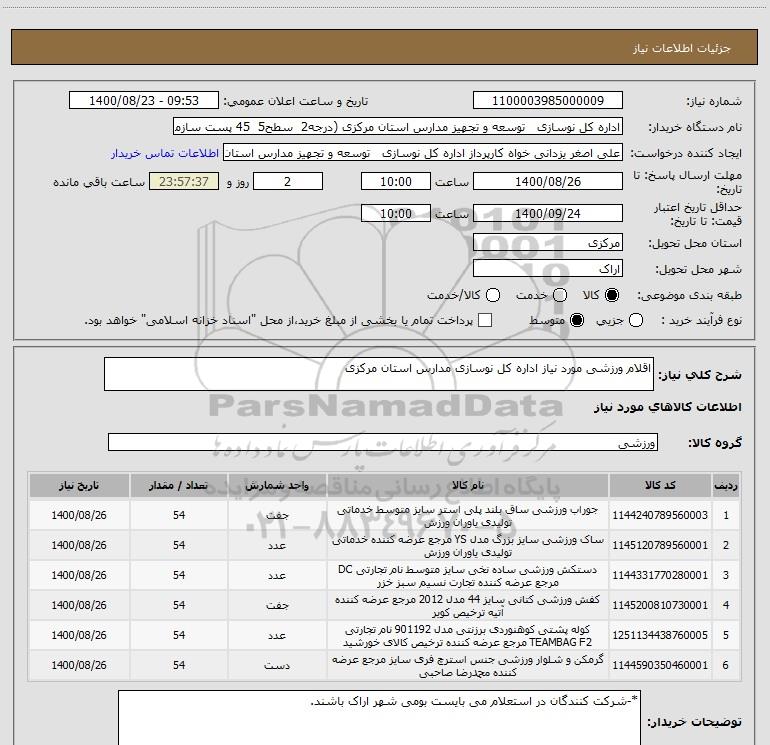Select the خدمت radio button
The width and height of the screenshot is (770, 745).
coord(560,295)
